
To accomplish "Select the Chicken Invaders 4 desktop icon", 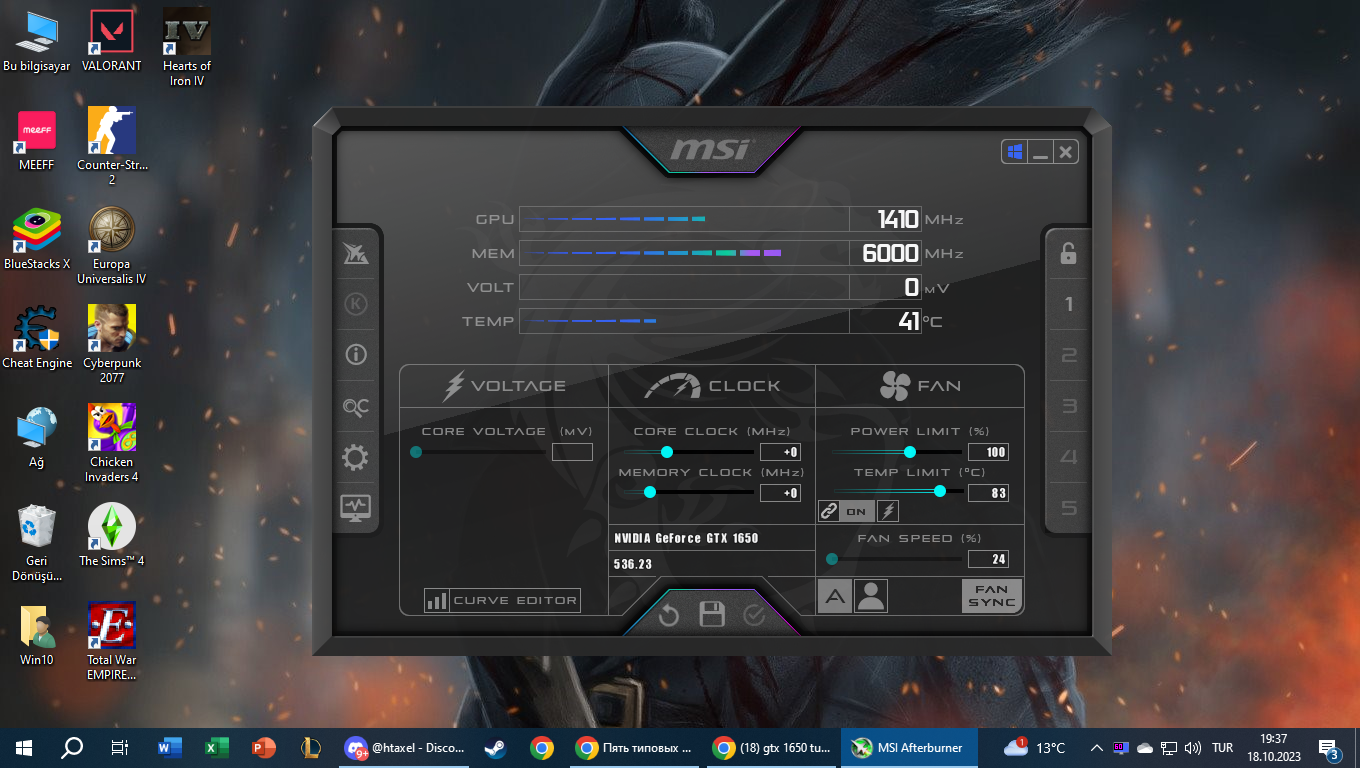I will pos(112,443).
